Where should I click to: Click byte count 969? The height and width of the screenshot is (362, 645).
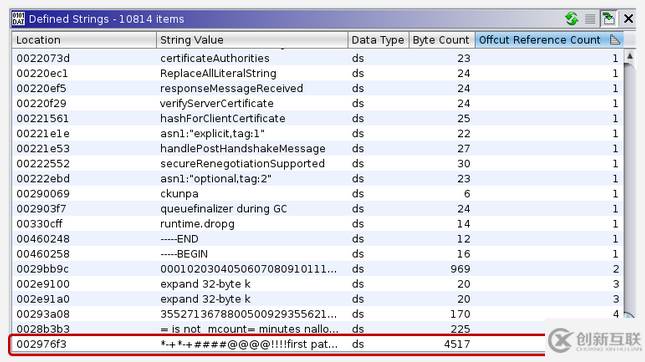460,269
